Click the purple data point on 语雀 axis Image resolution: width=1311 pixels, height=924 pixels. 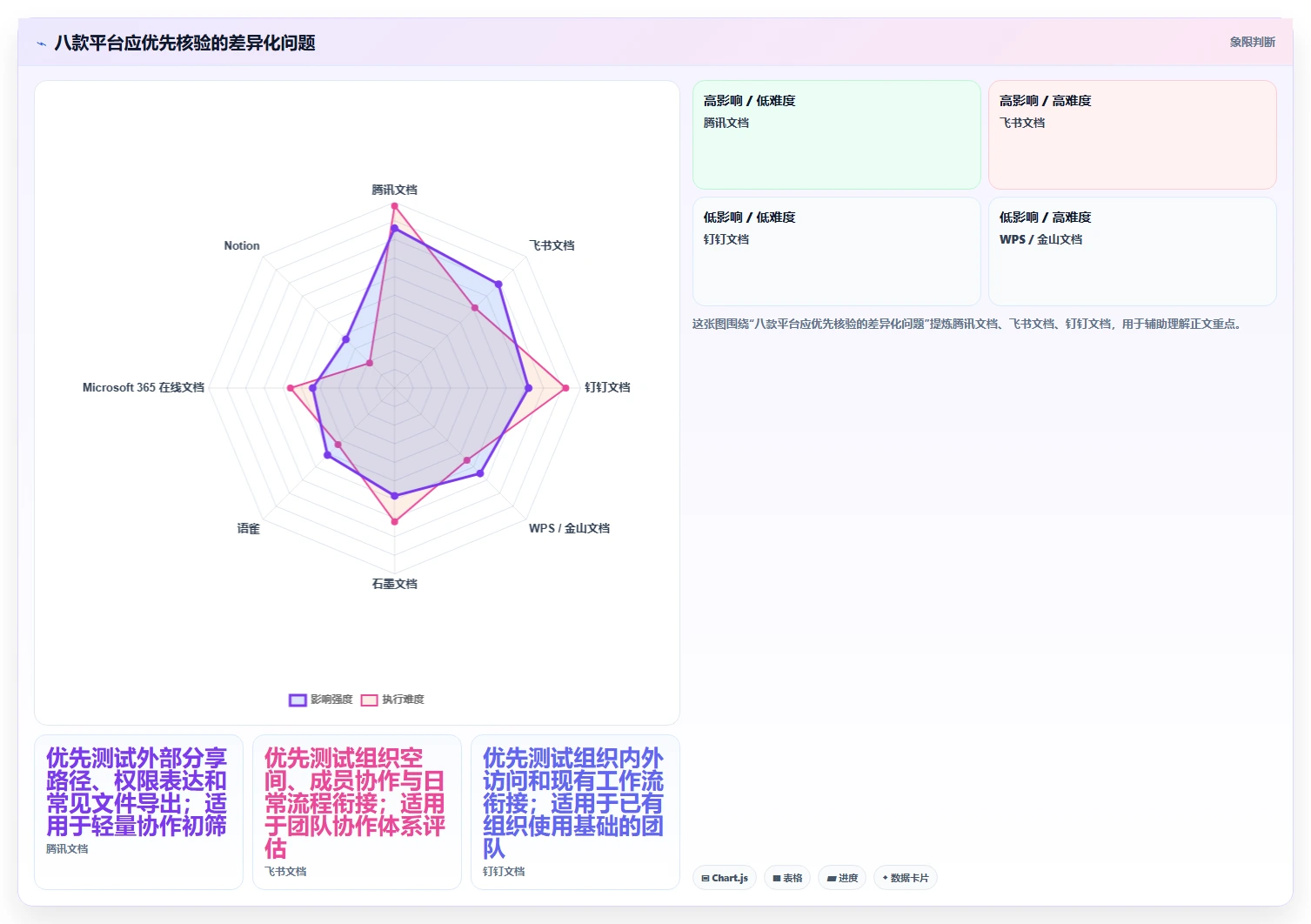pyautogui.click(x=327, y=455)
